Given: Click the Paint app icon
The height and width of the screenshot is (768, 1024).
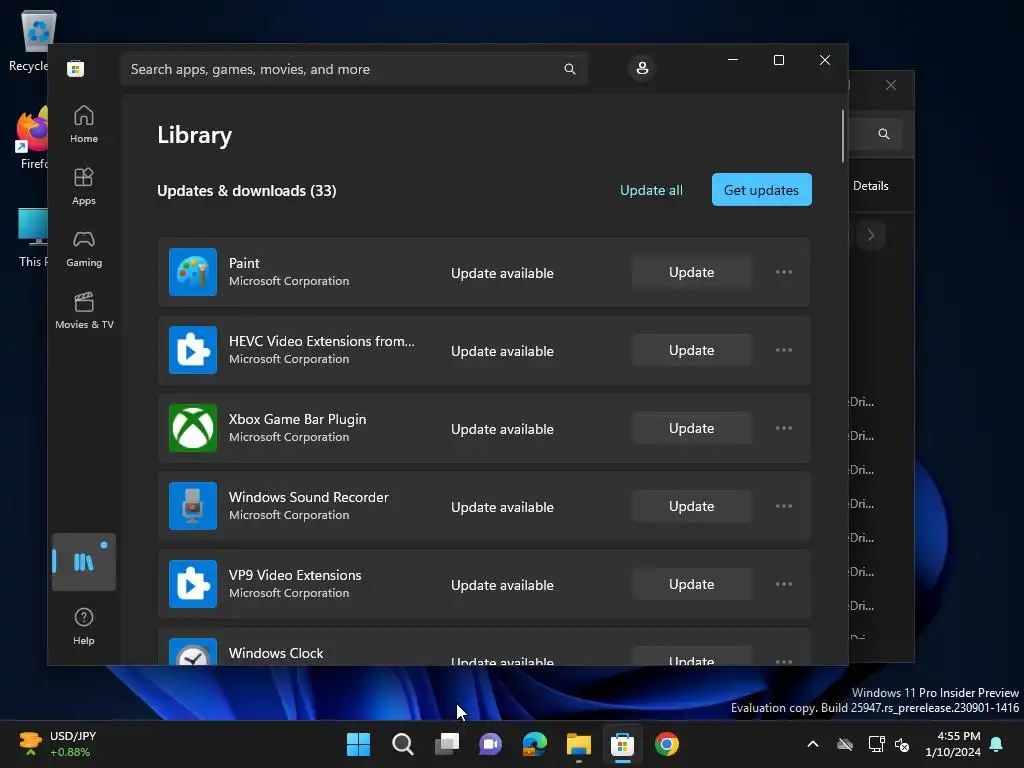Looking at the screenshot, I should [193, 272].
